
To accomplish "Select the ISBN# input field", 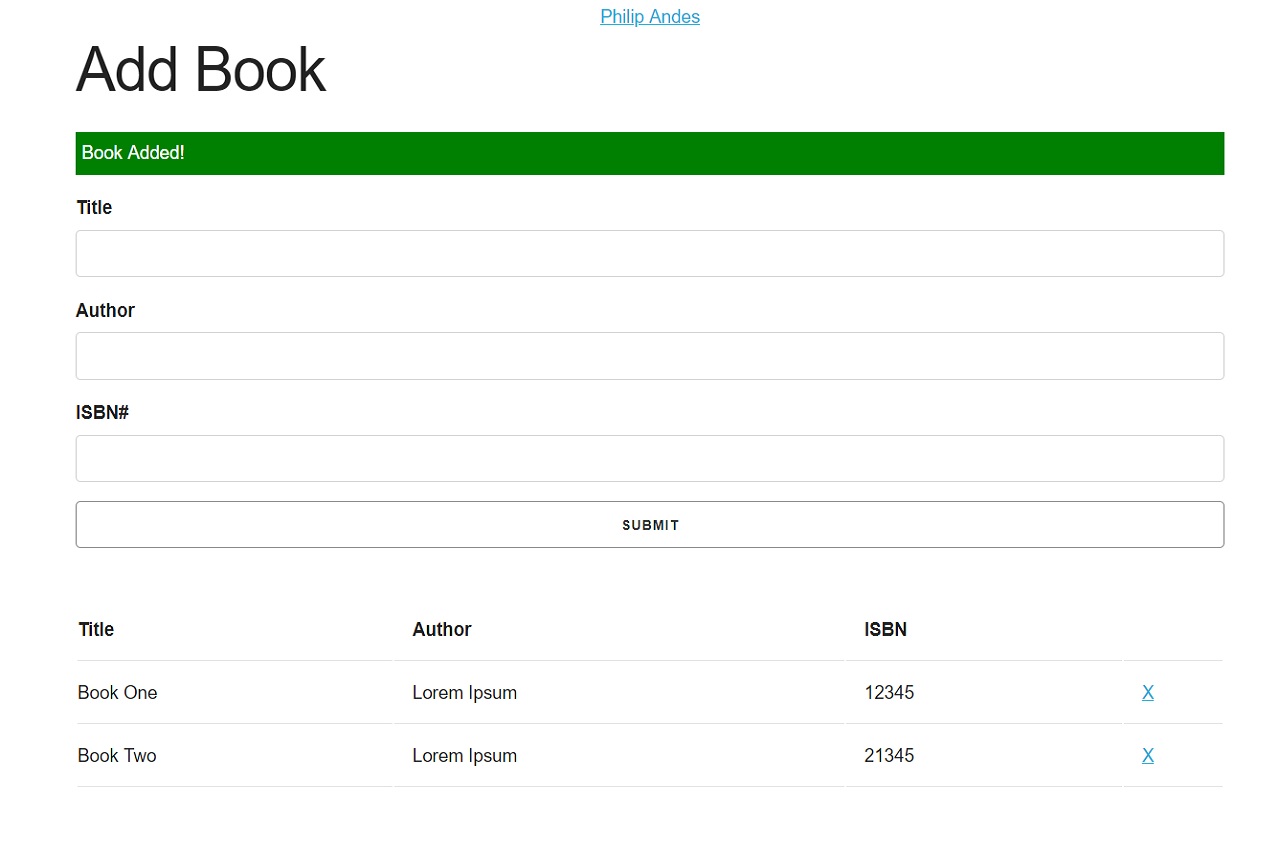I will click(x=650, y=459).
